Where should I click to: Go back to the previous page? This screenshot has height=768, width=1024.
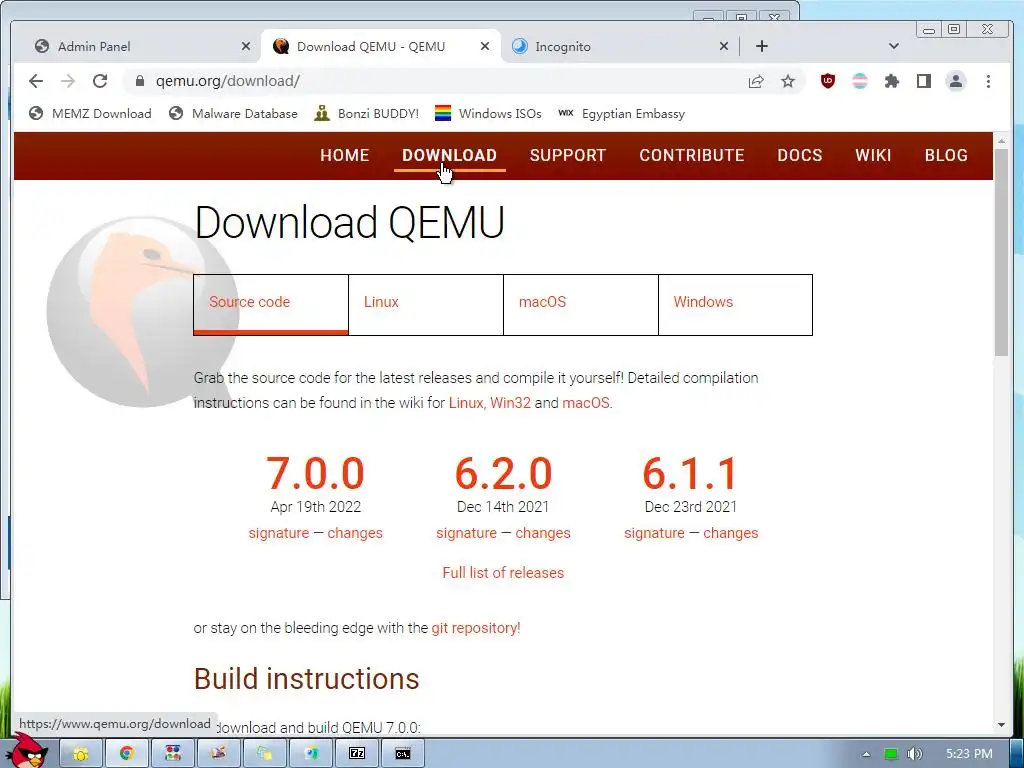tap(36, 81)
